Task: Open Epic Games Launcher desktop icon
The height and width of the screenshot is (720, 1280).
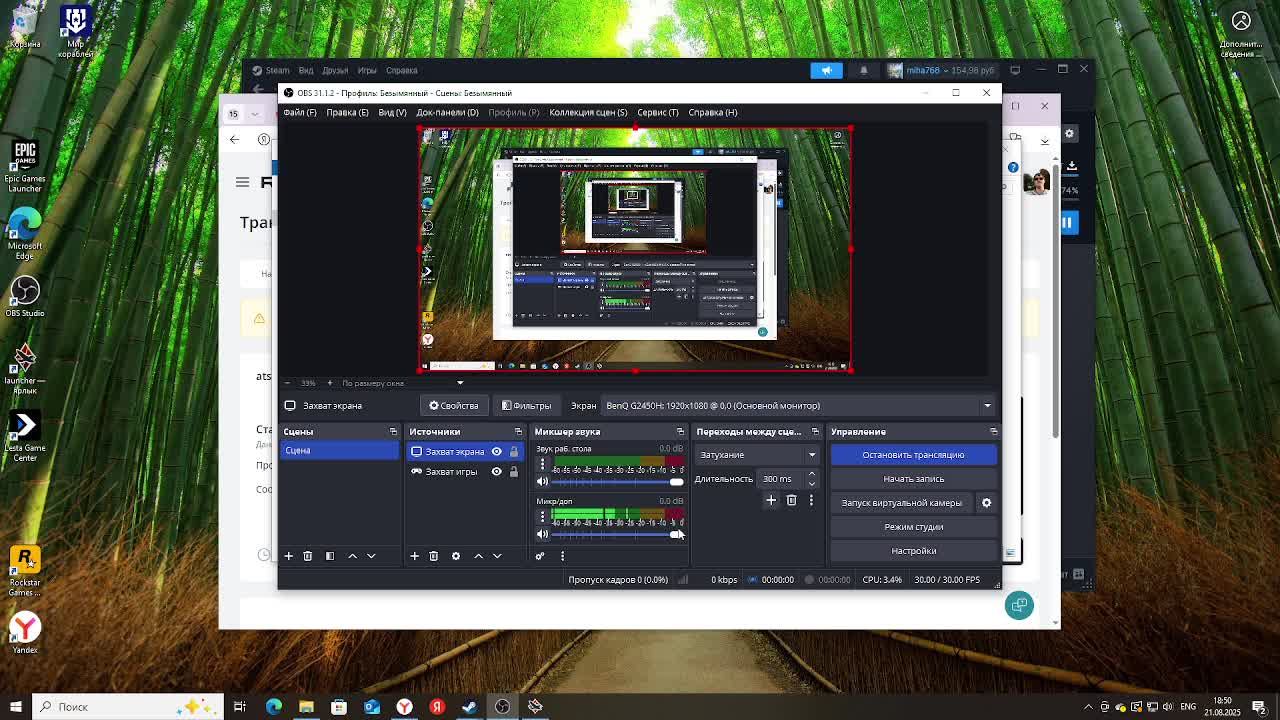Action: coord(25,167)
